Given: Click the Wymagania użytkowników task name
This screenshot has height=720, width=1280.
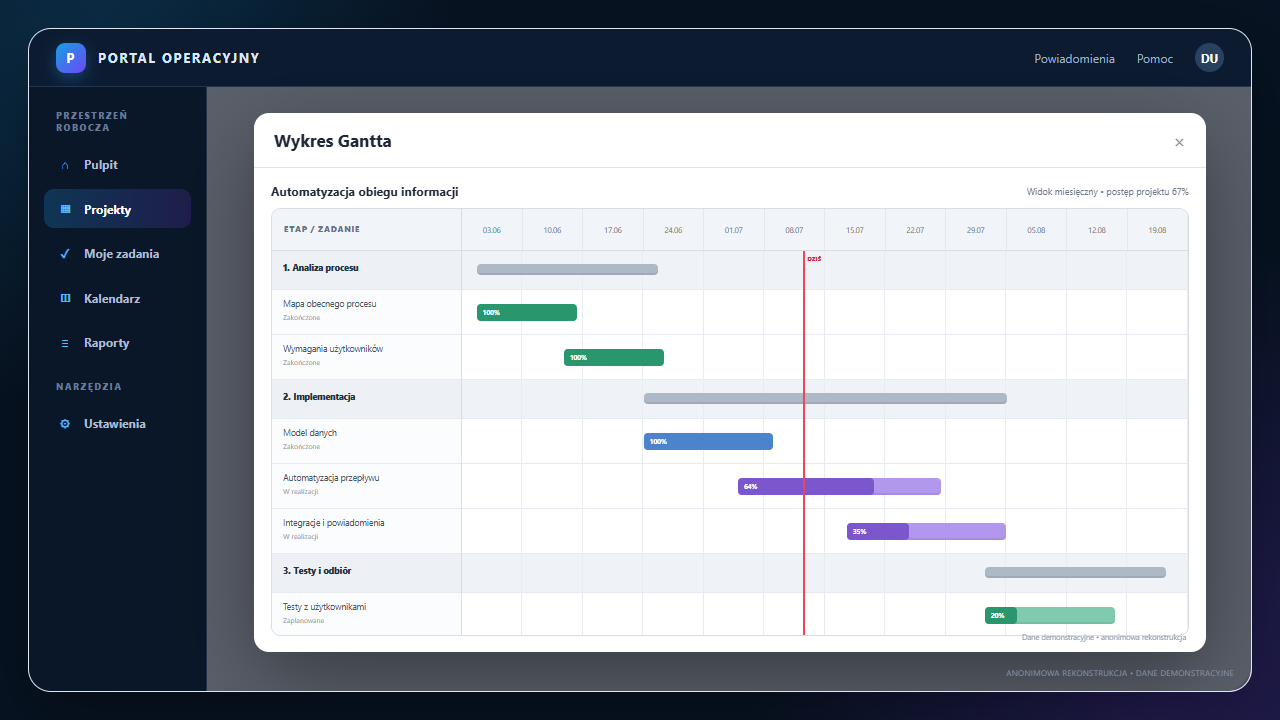Looking at the screenshot, I should (x=333, y=348).
